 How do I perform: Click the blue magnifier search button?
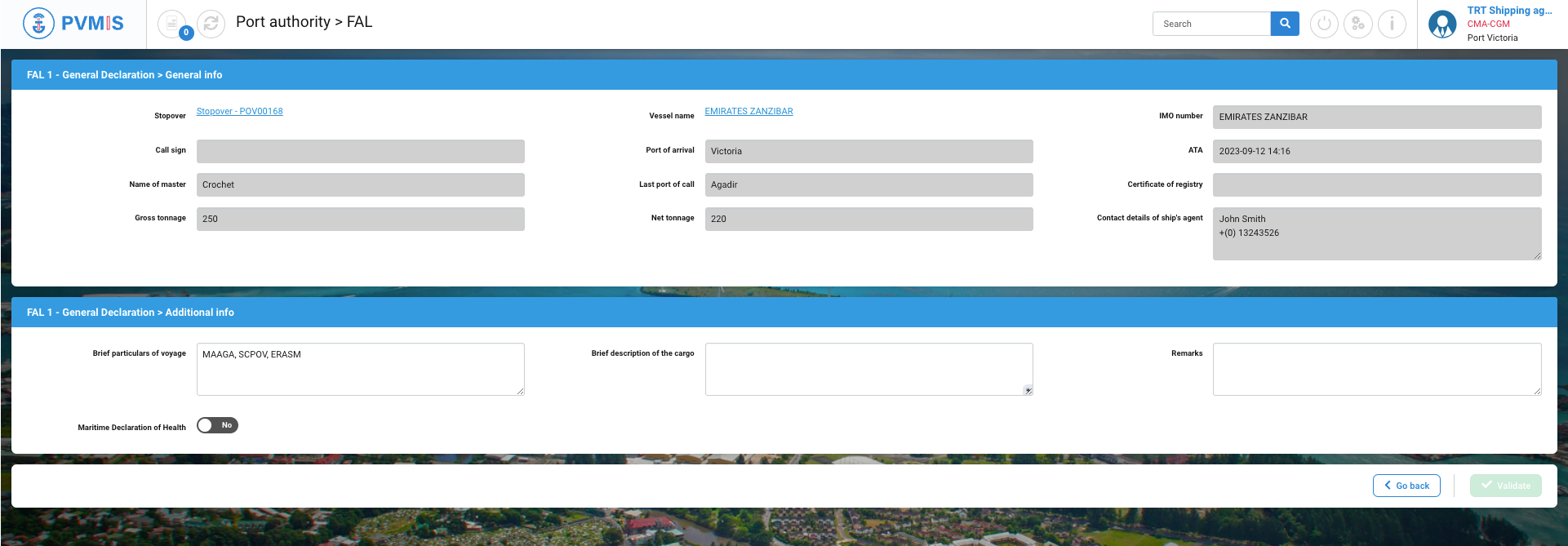[x=1284, y=24]
